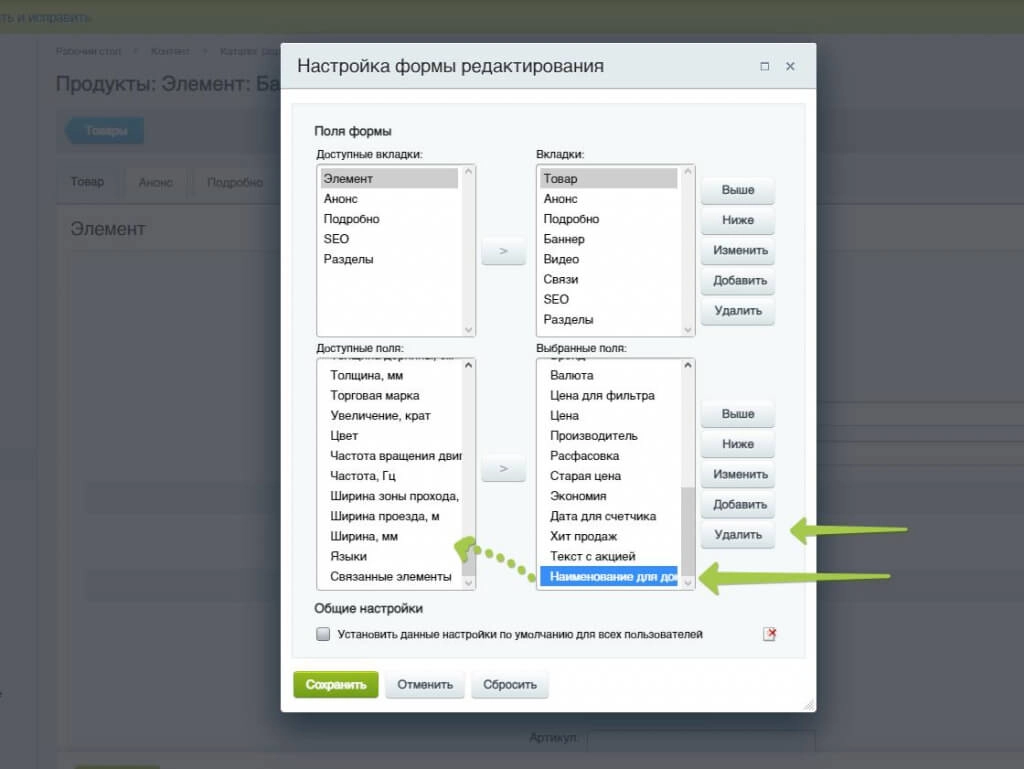Click Удалить button for tabs
This screenshot has height=769, width=1024.
738,311
